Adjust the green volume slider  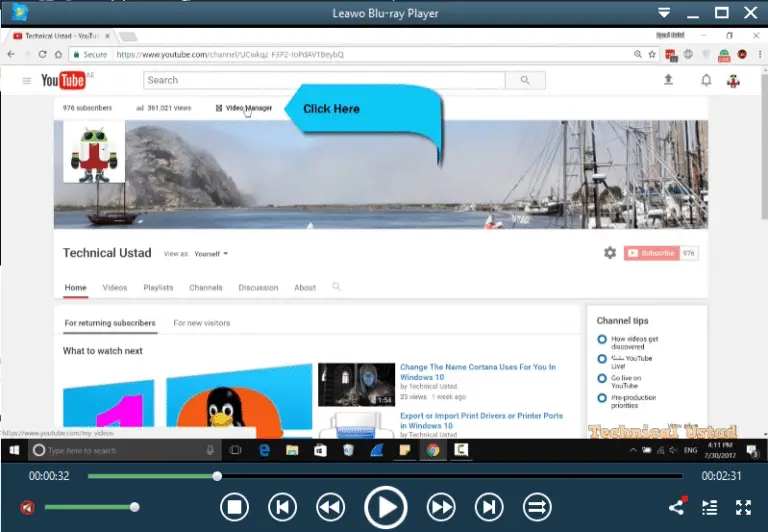coord(90,507)
